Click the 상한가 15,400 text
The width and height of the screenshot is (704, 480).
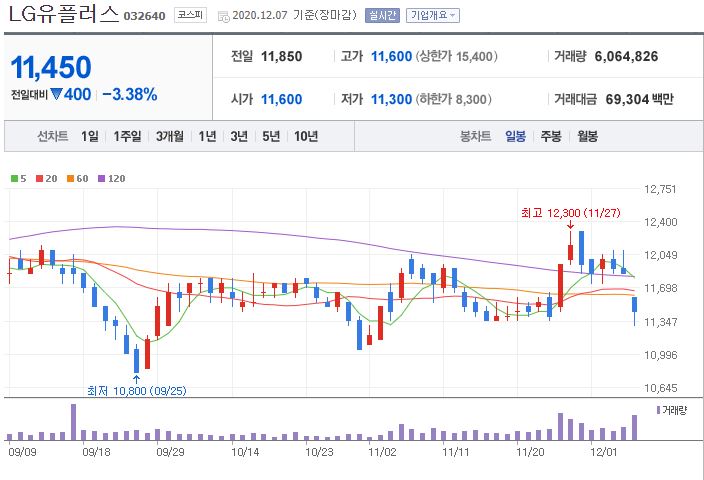pyautogui.click(x=457, y=57)
